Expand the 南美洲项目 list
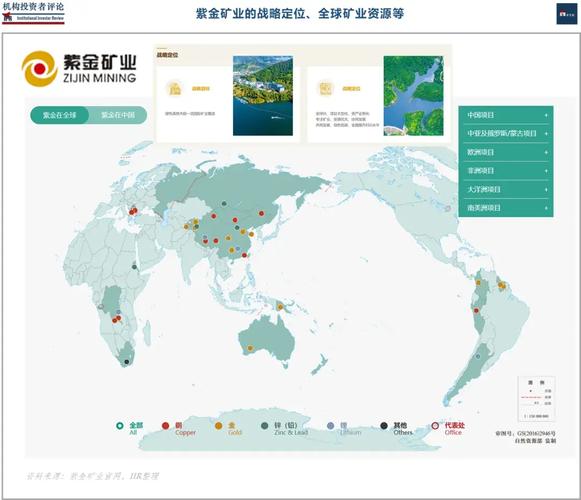 pos(506,208)
